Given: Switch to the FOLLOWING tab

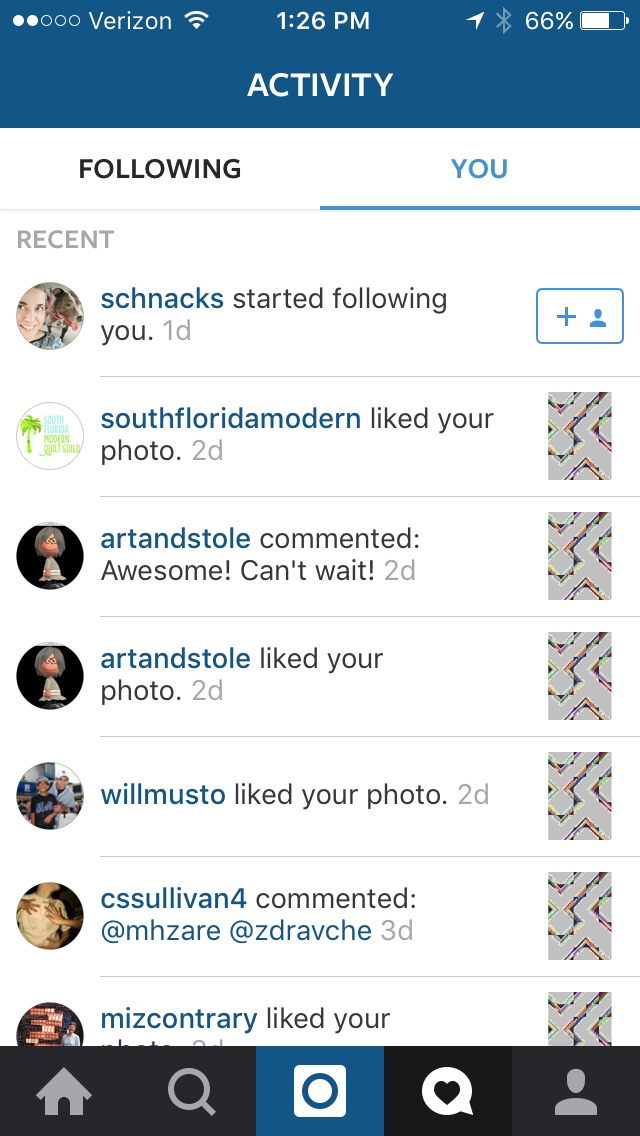Looking at the screenshot, I should click(x=159, y=169).
